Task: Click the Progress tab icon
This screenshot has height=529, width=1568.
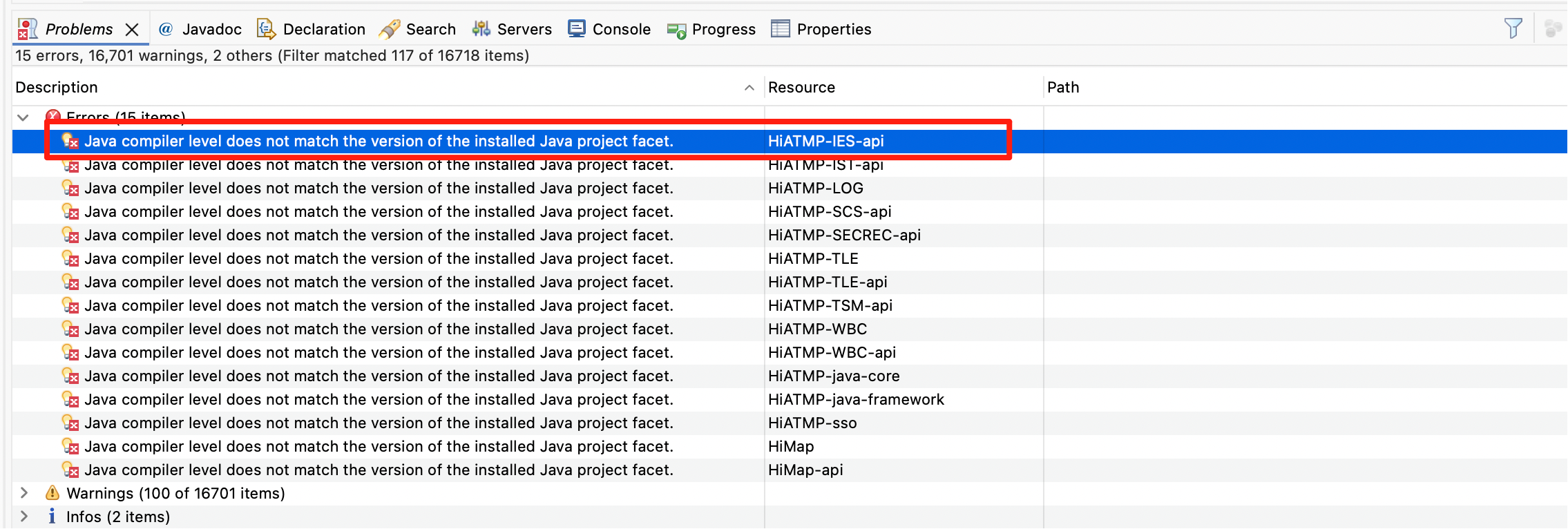Action: coord(676,30)
